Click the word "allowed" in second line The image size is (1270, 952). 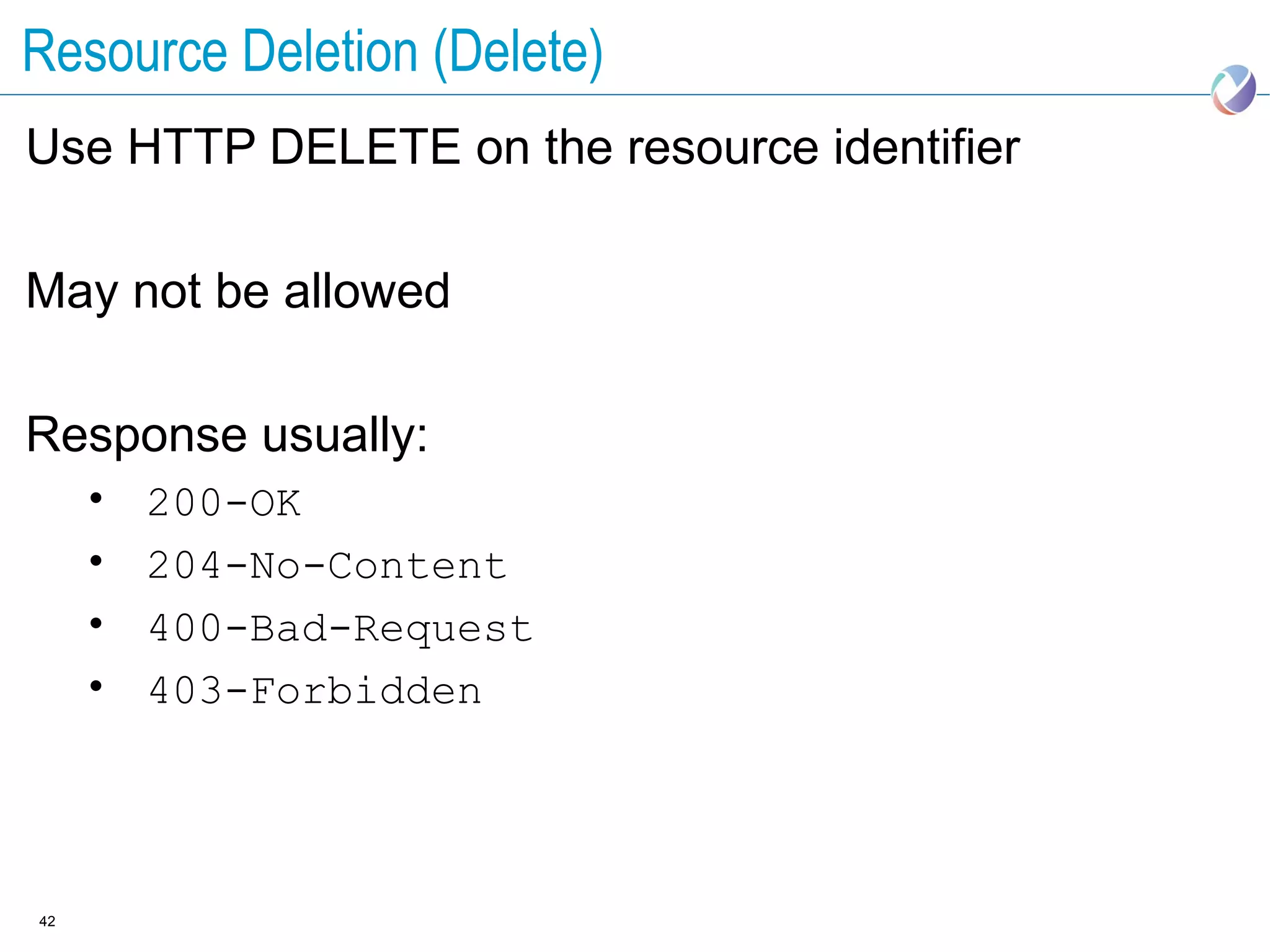pos(366,291)
